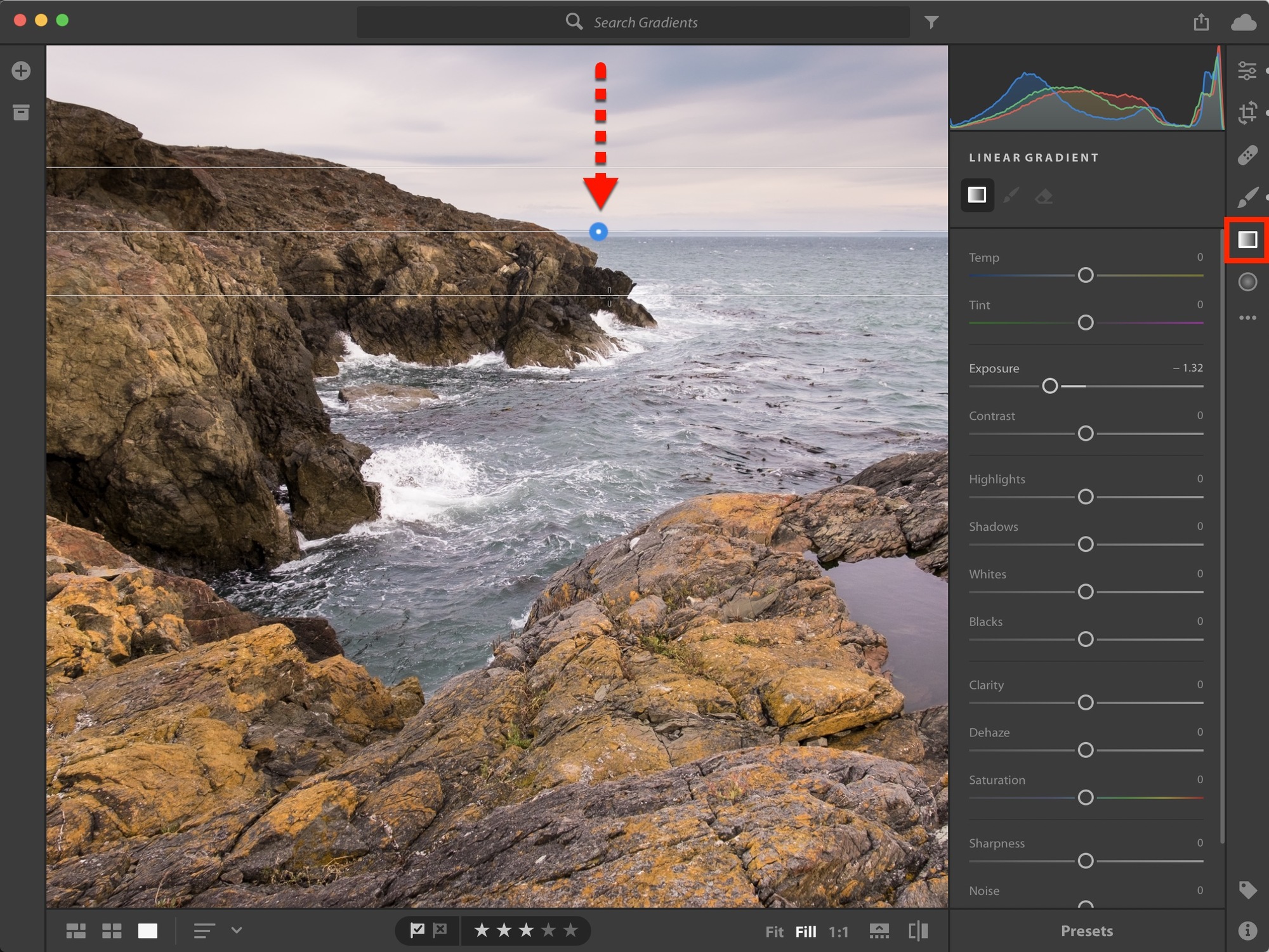Open the filter funnel icon
The image size is (1269, 952).
[x=931, y=22]
